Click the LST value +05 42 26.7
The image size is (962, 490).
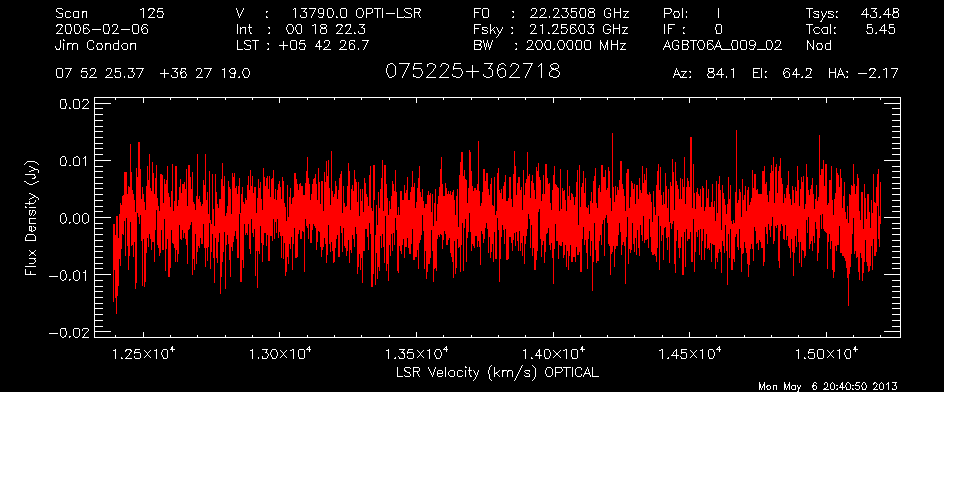(323, 45)
